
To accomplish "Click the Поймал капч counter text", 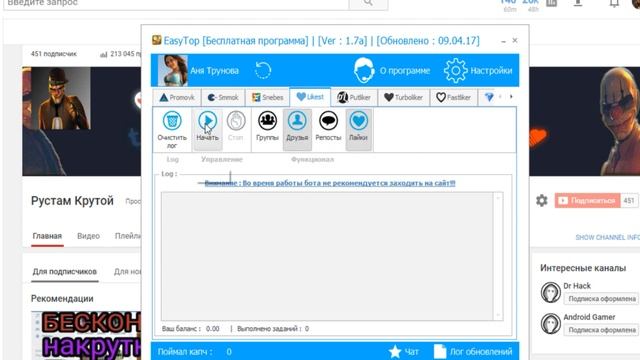I will [x=195, y=351].
